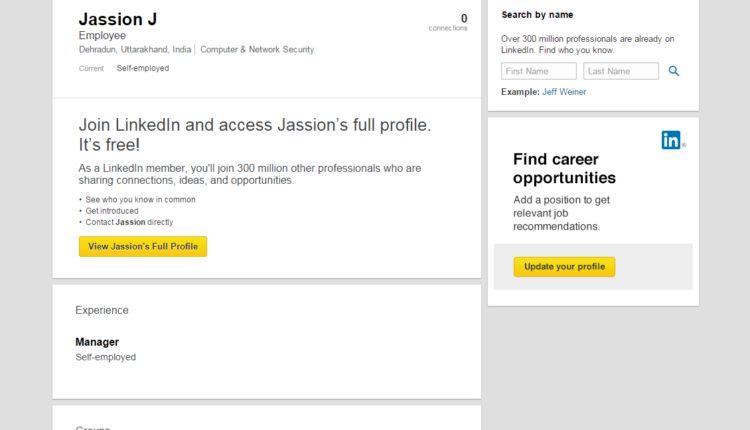Click Dehradun, Uttarakhand, India location
The image size is (750, 430).
[x=135, y=49]
